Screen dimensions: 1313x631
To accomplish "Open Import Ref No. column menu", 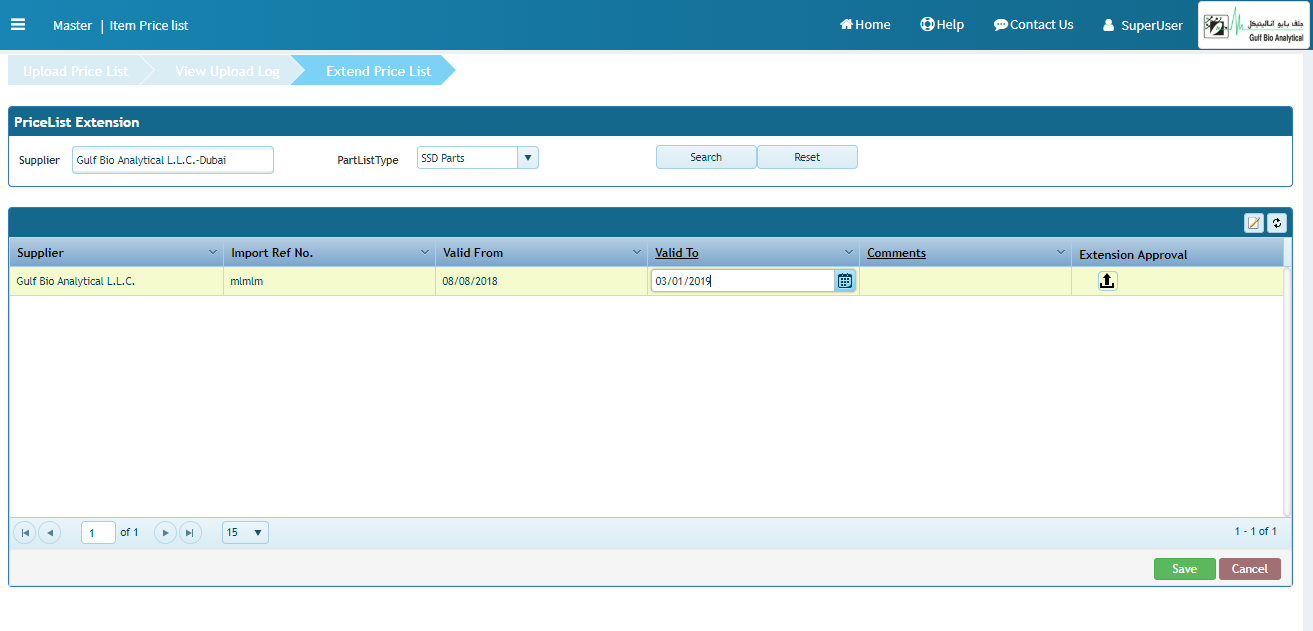I will (x=425, y=252).
